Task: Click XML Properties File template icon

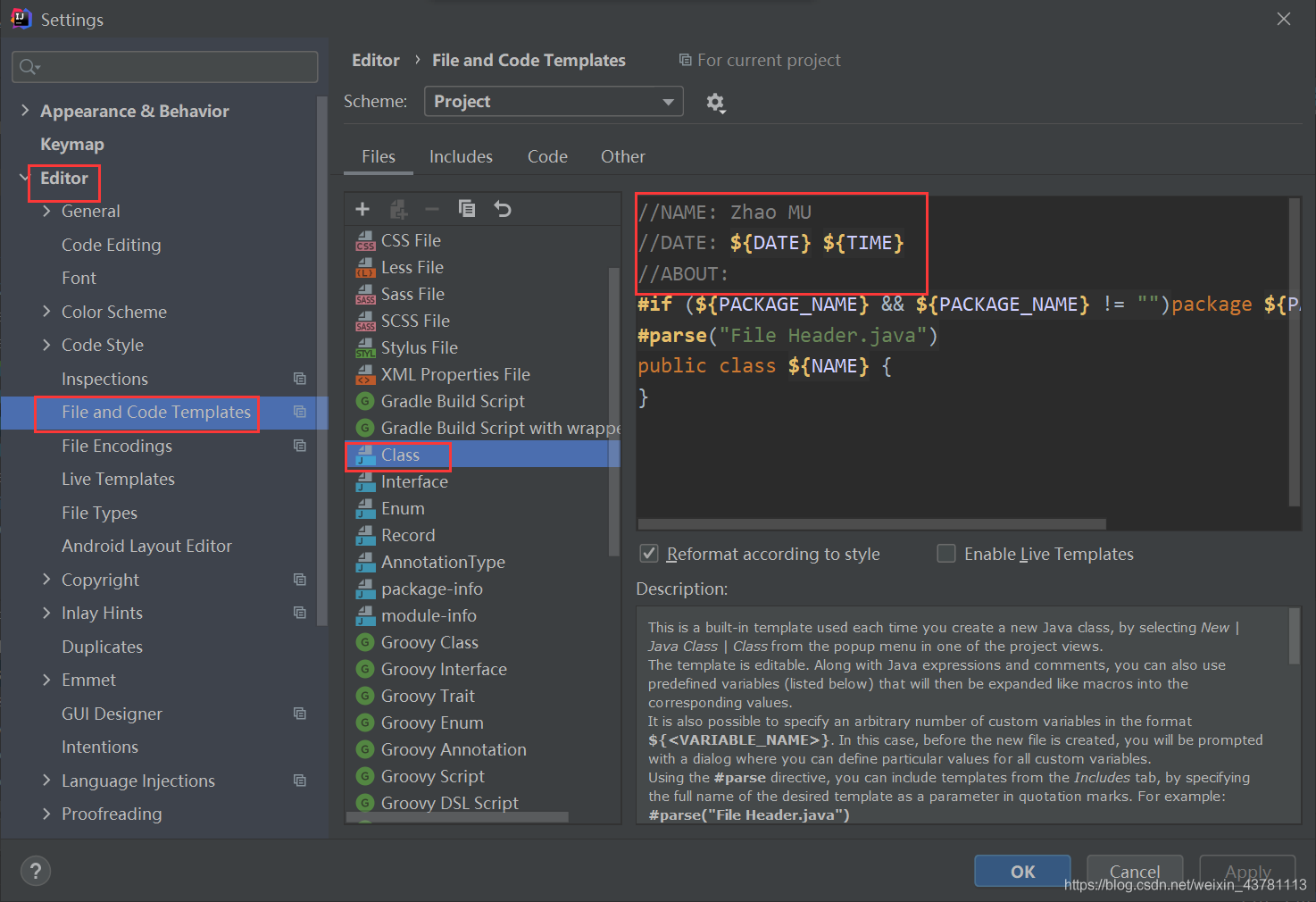Action: [x=365, y=375]
